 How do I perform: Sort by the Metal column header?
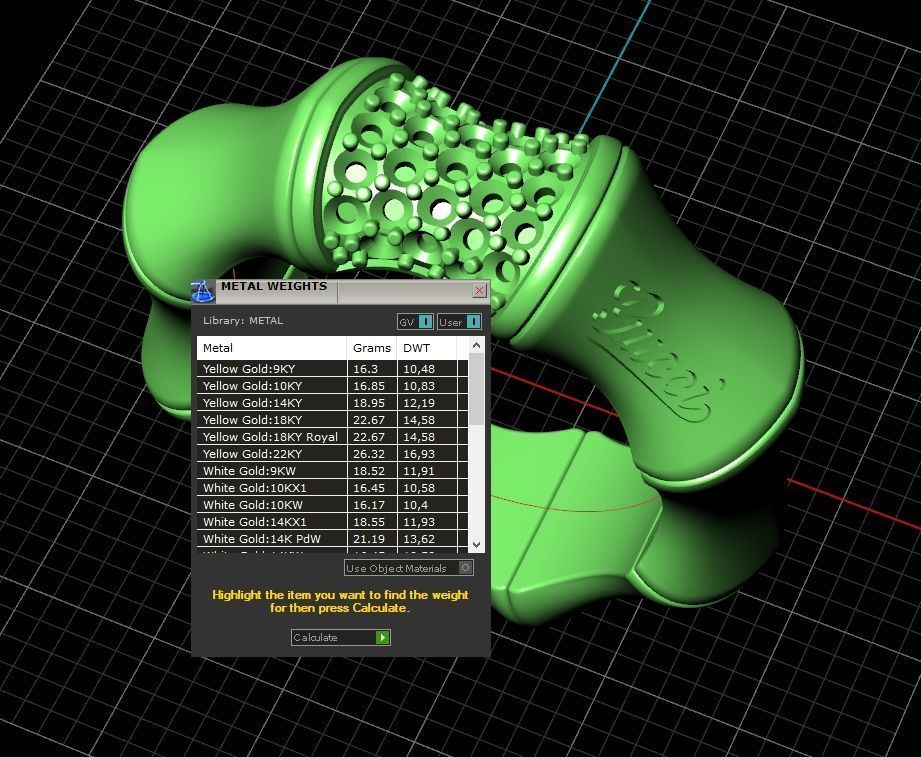point(271,348)
